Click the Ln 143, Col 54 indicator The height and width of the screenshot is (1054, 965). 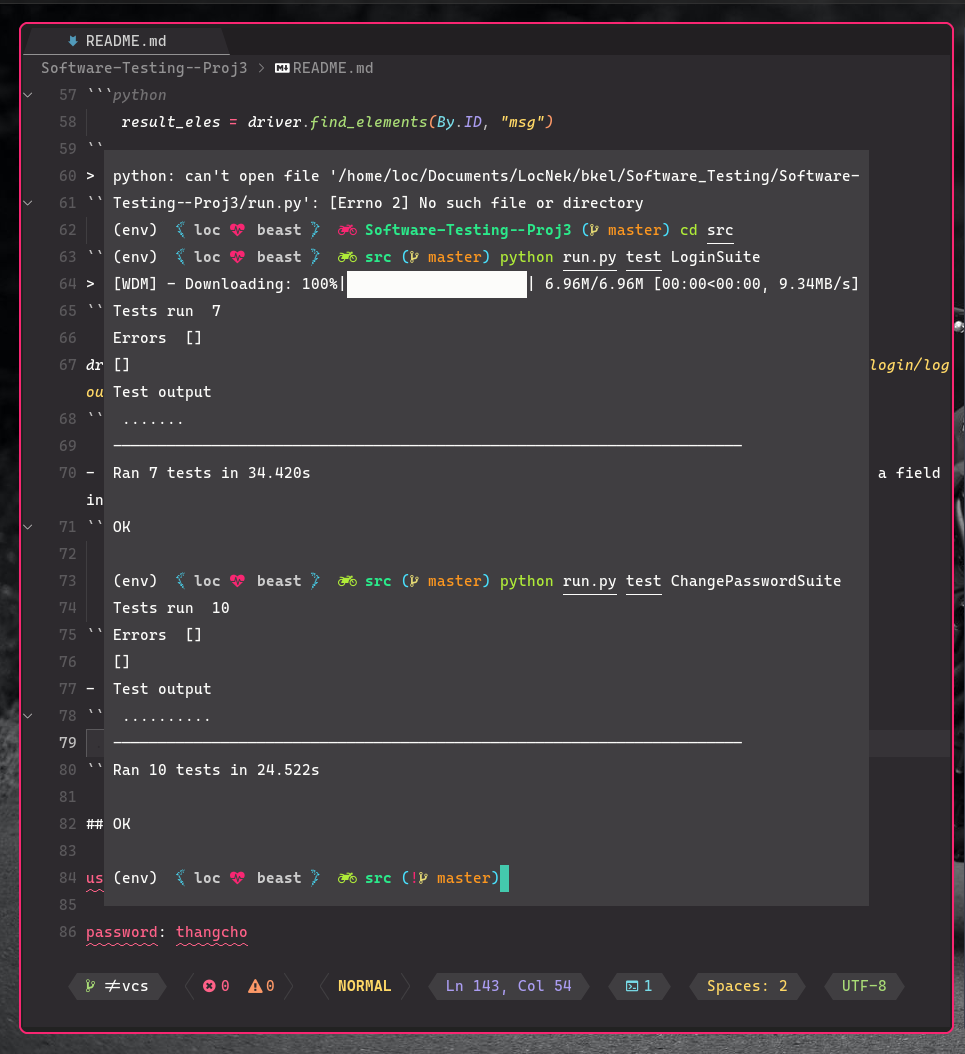click(509, 986)
